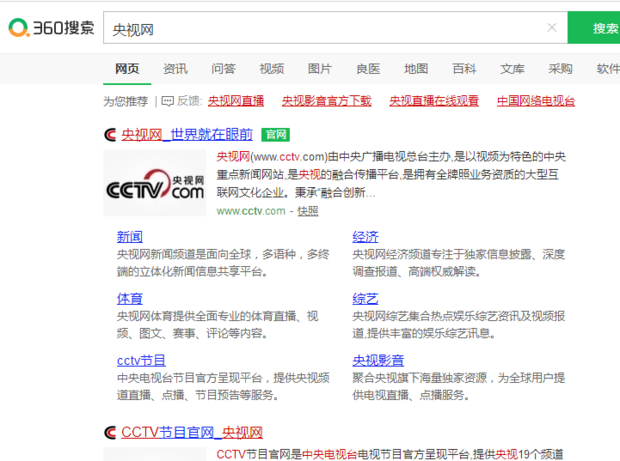Open the 体育 sublink

tap(130, 299)
